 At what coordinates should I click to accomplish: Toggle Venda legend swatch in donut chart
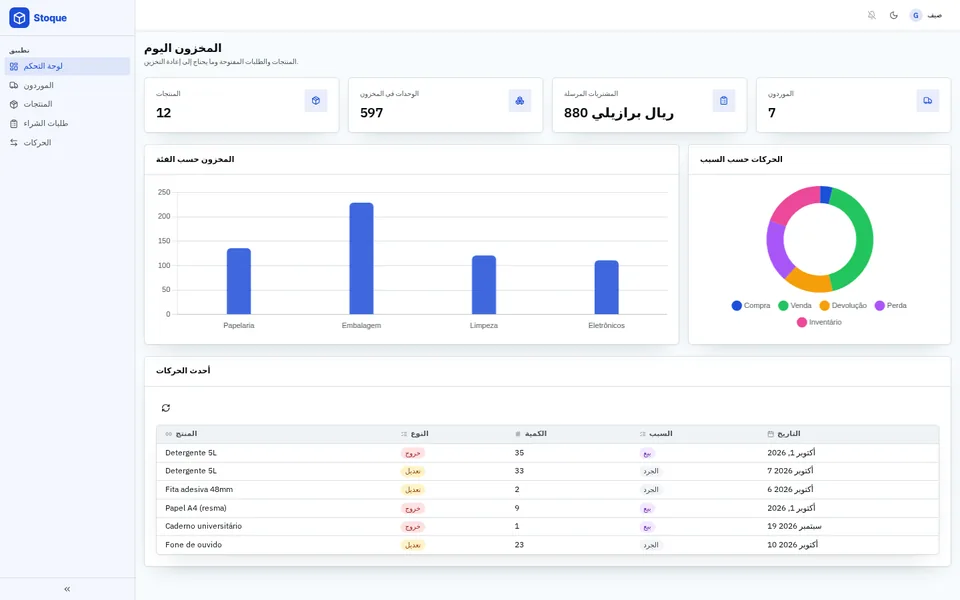tap(783, 306)
